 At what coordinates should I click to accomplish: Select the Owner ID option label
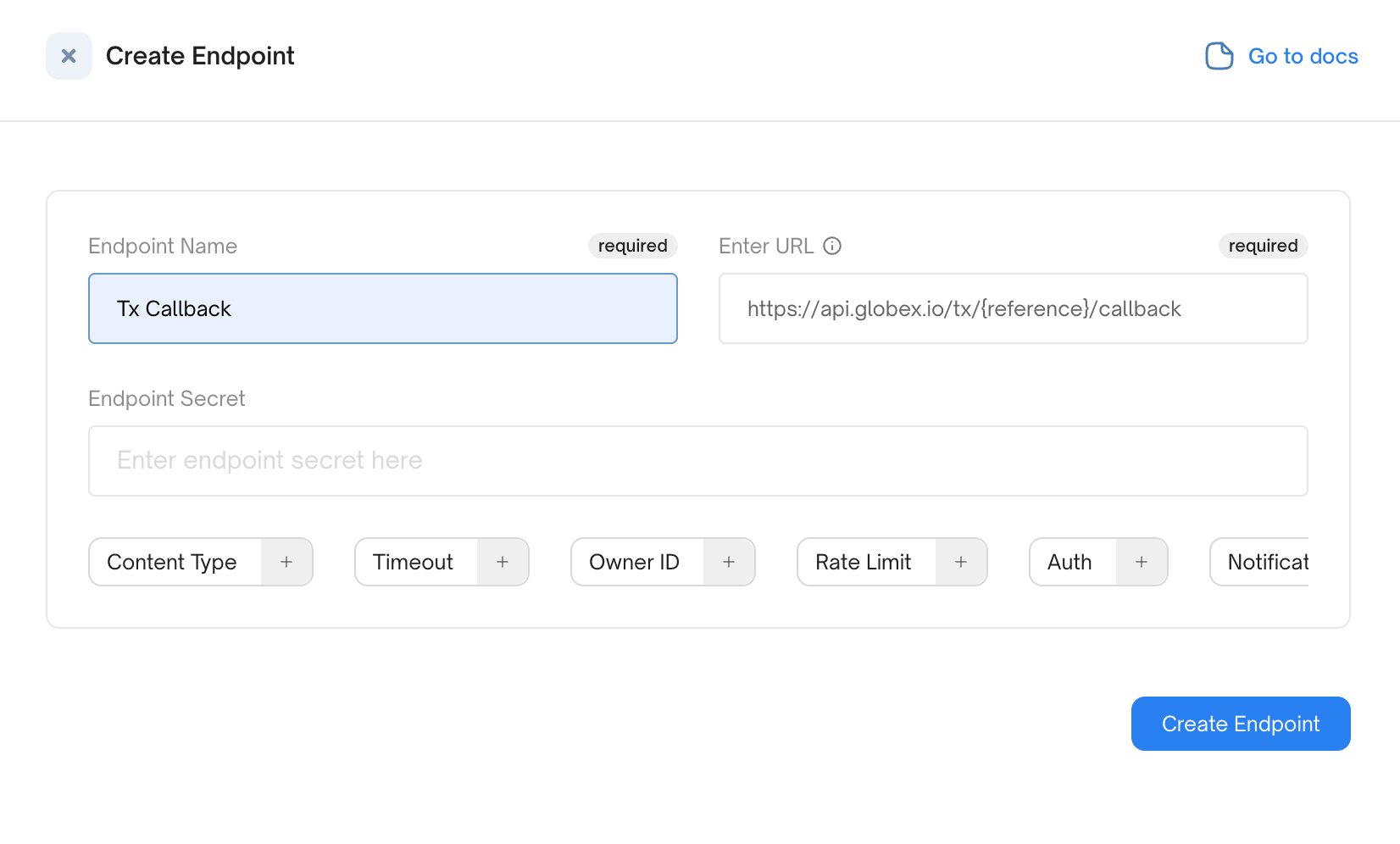pyautogui.click(x=634, y=562)
